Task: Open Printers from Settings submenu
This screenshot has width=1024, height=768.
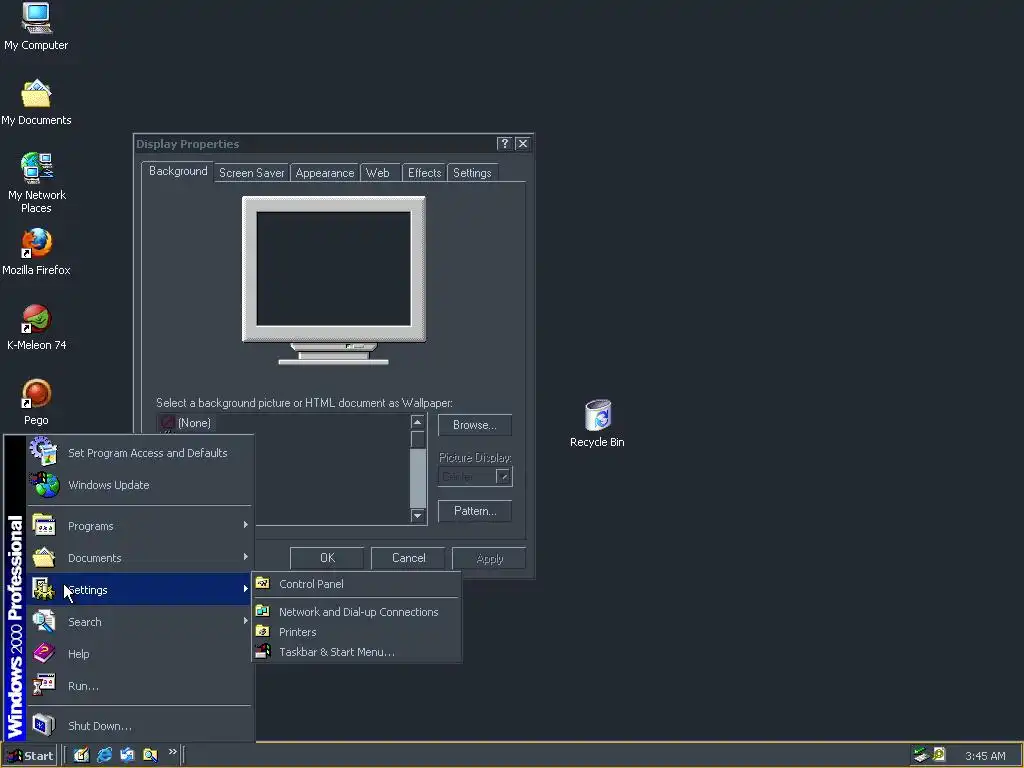Action: pos(357,632)
